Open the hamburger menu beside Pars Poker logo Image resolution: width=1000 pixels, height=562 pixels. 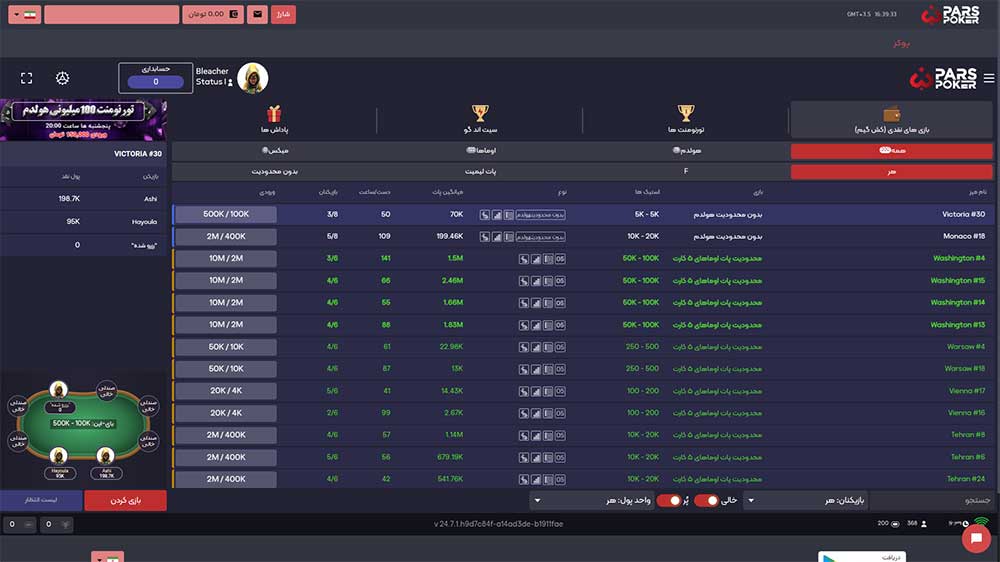pyautogui.click(x=989, y=78)
